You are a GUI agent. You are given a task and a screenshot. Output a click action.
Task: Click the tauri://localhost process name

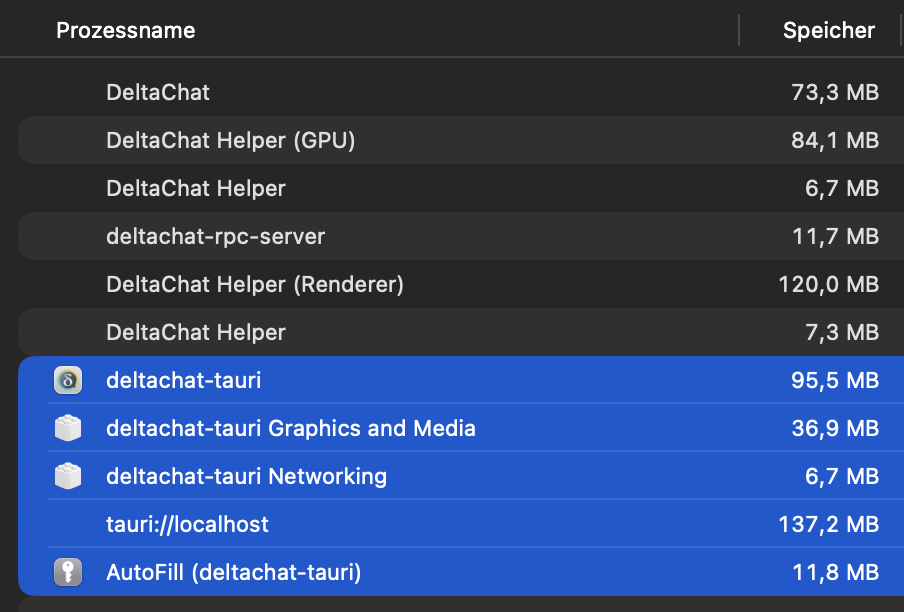pyautogui.click(x=187, y=524)
